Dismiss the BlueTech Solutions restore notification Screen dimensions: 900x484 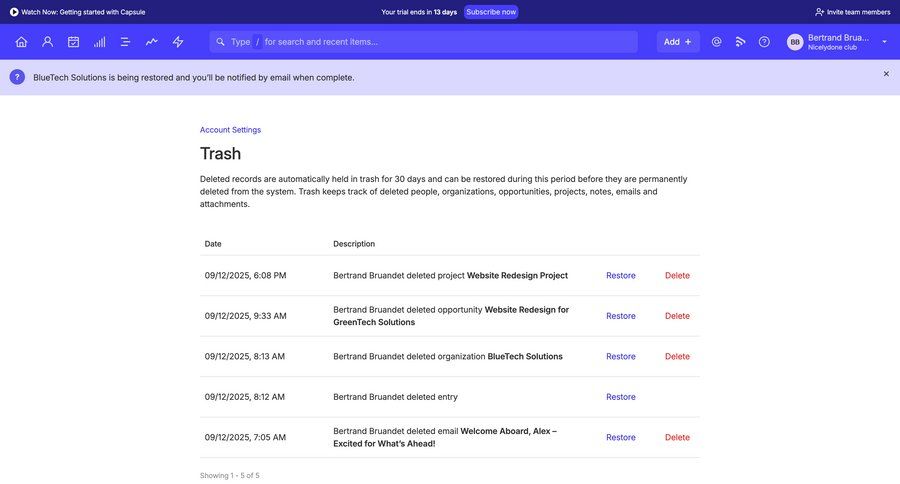pyautogui.click(x=886, y=74)
